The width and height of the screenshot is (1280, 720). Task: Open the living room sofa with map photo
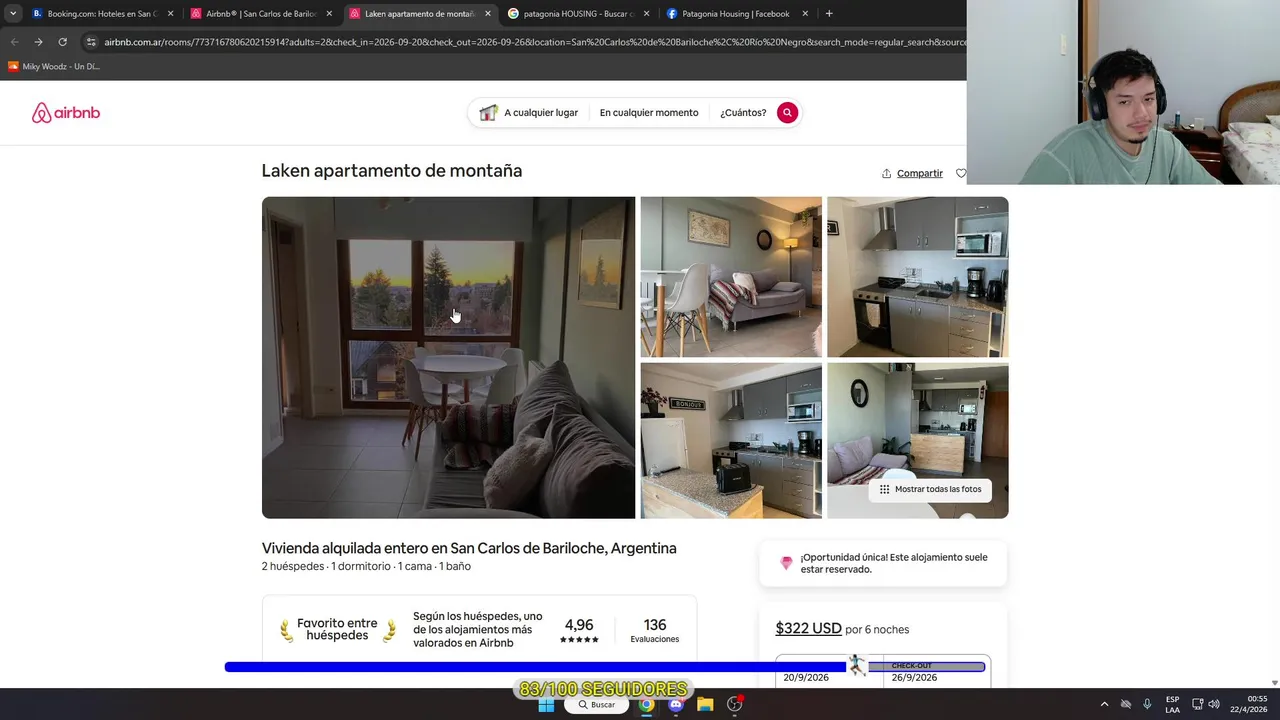731,277
